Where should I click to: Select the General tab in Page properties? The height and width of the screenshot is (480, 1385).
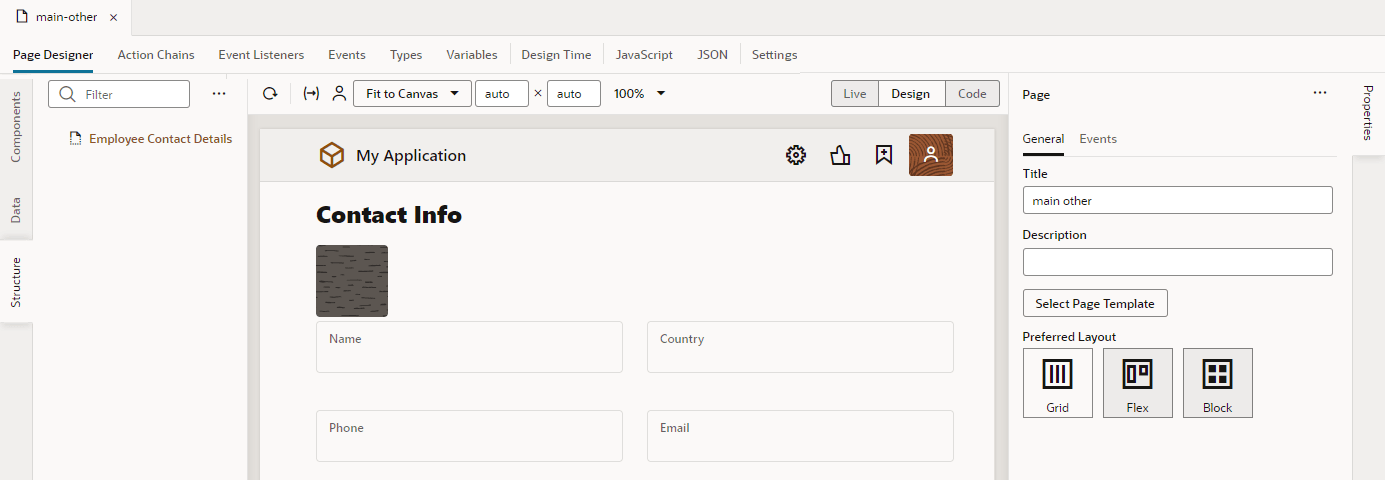[x=1043, y=139]
